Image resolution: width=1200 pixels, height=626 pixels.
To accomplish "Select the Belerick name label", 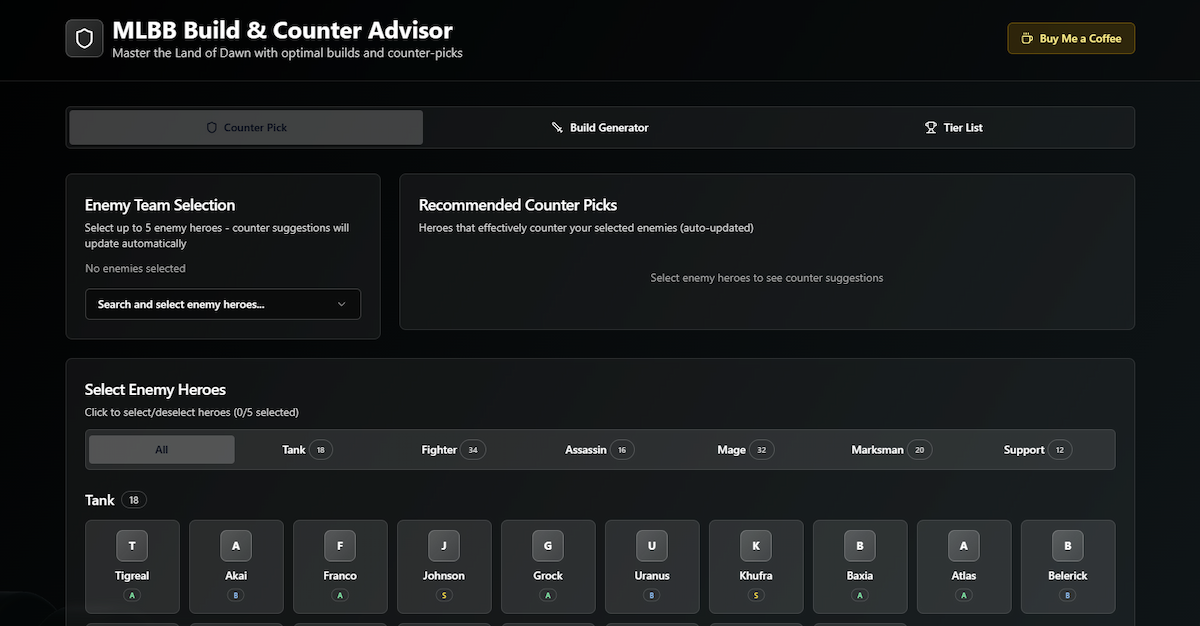I will pyautogui.click(x=1068, y=576).
